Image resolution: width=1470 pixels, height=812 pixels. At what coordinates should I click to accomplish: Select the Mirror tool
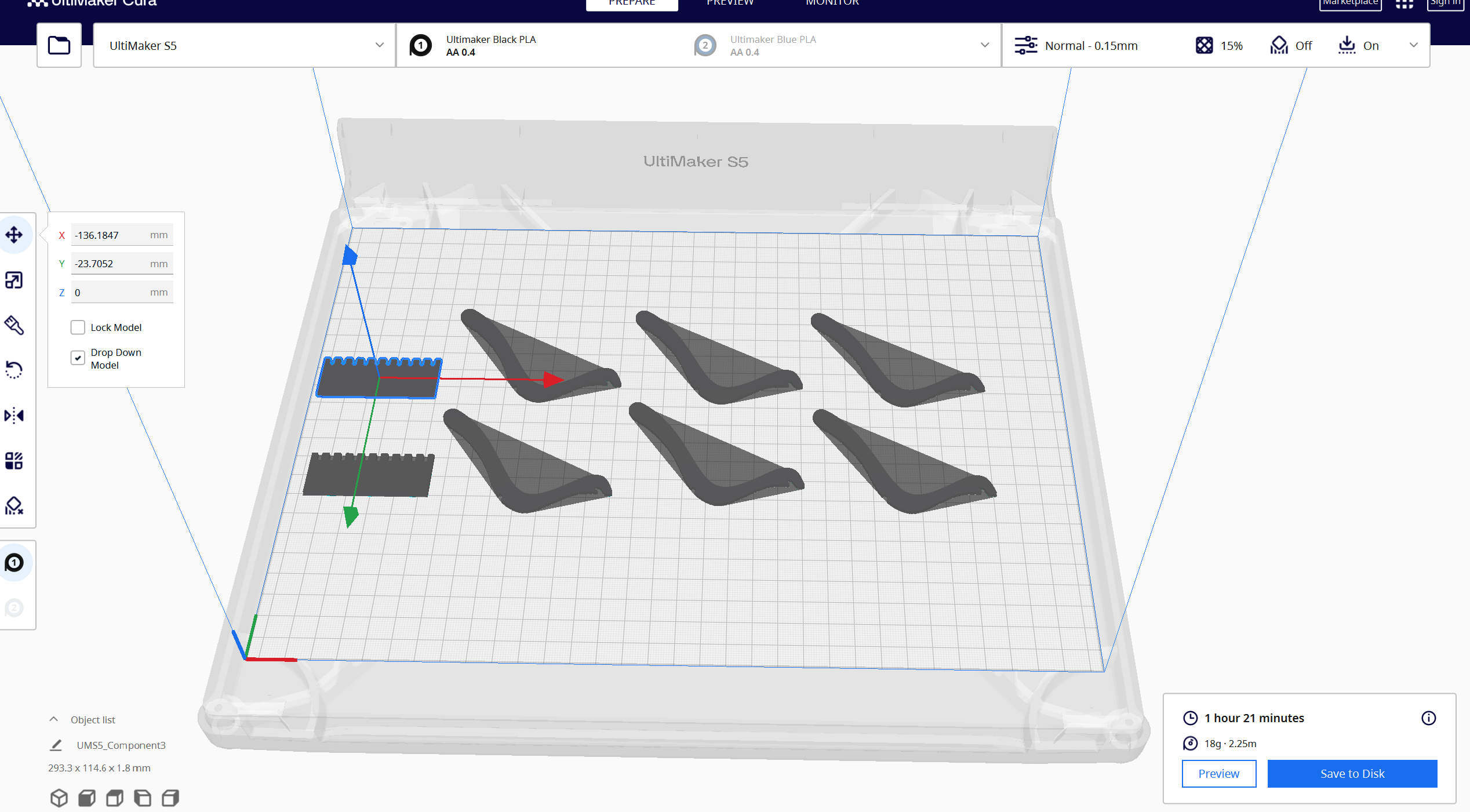click(14, 416)
